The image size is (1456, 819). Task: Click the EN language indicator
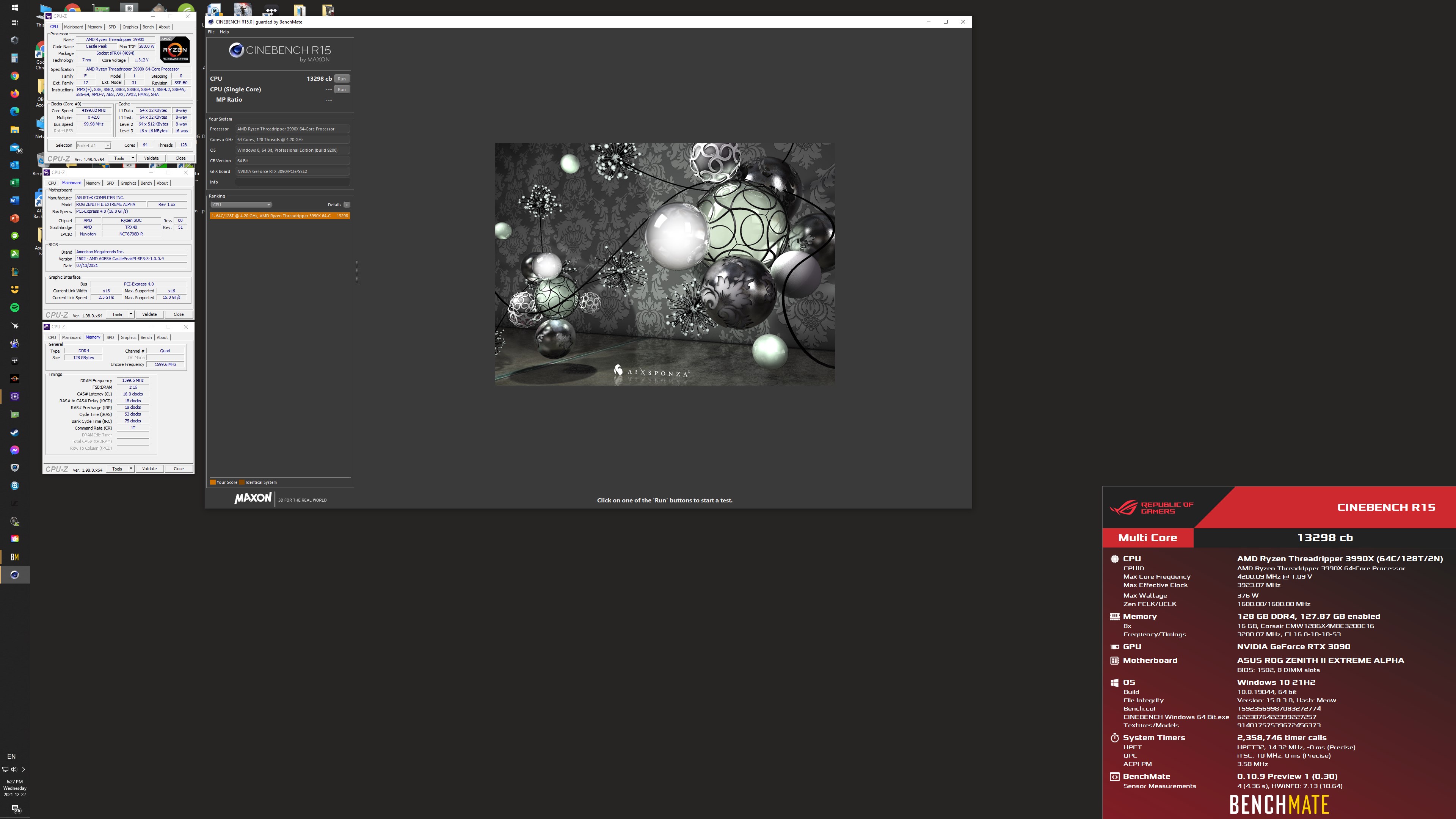(x=11, y=756)
